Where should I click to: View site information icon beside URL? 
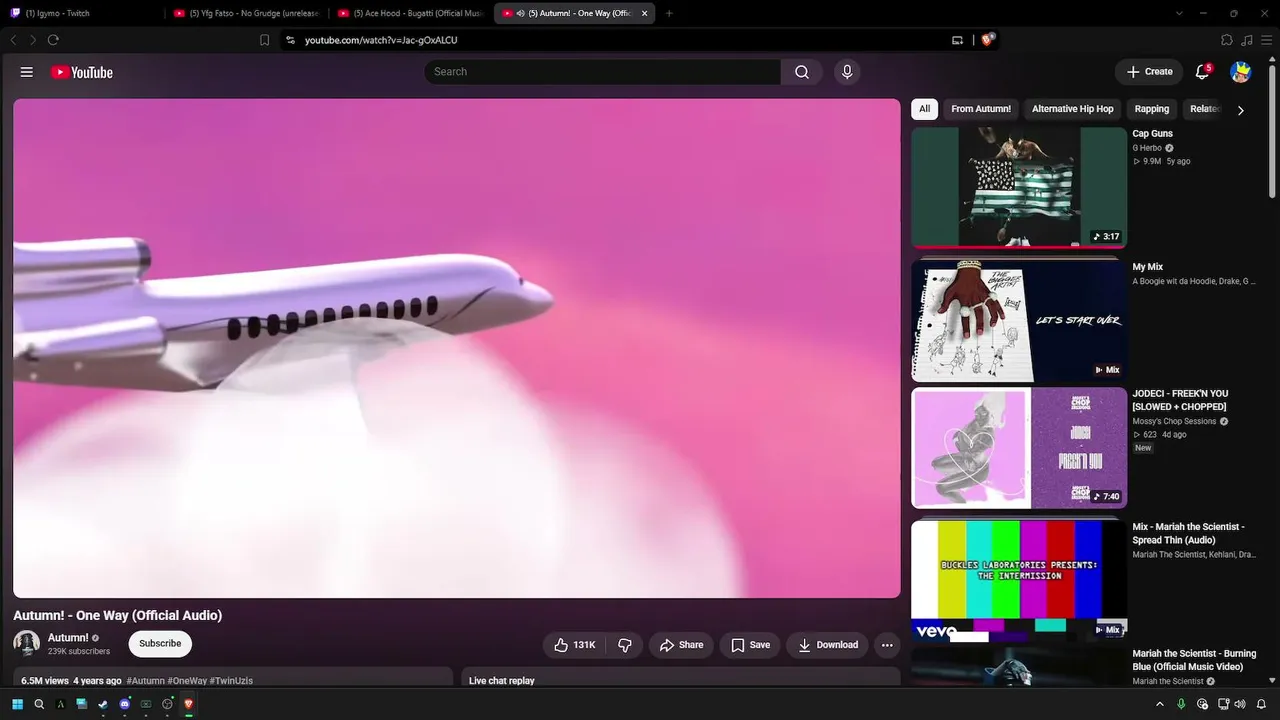click(290, 40)
